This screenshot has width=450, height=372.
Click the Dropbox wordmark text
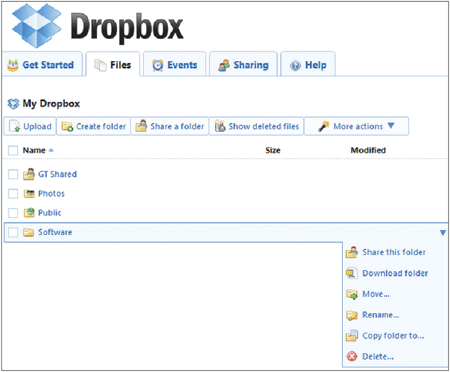127,28
